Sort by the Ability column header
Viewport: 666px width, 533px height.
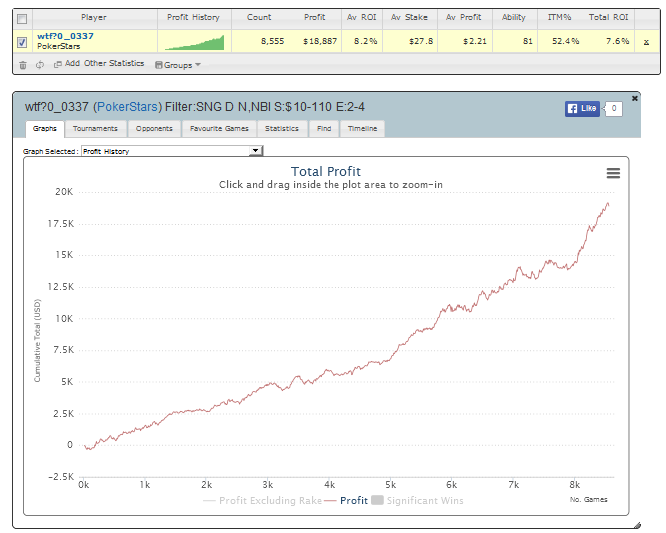coord(514,17)
